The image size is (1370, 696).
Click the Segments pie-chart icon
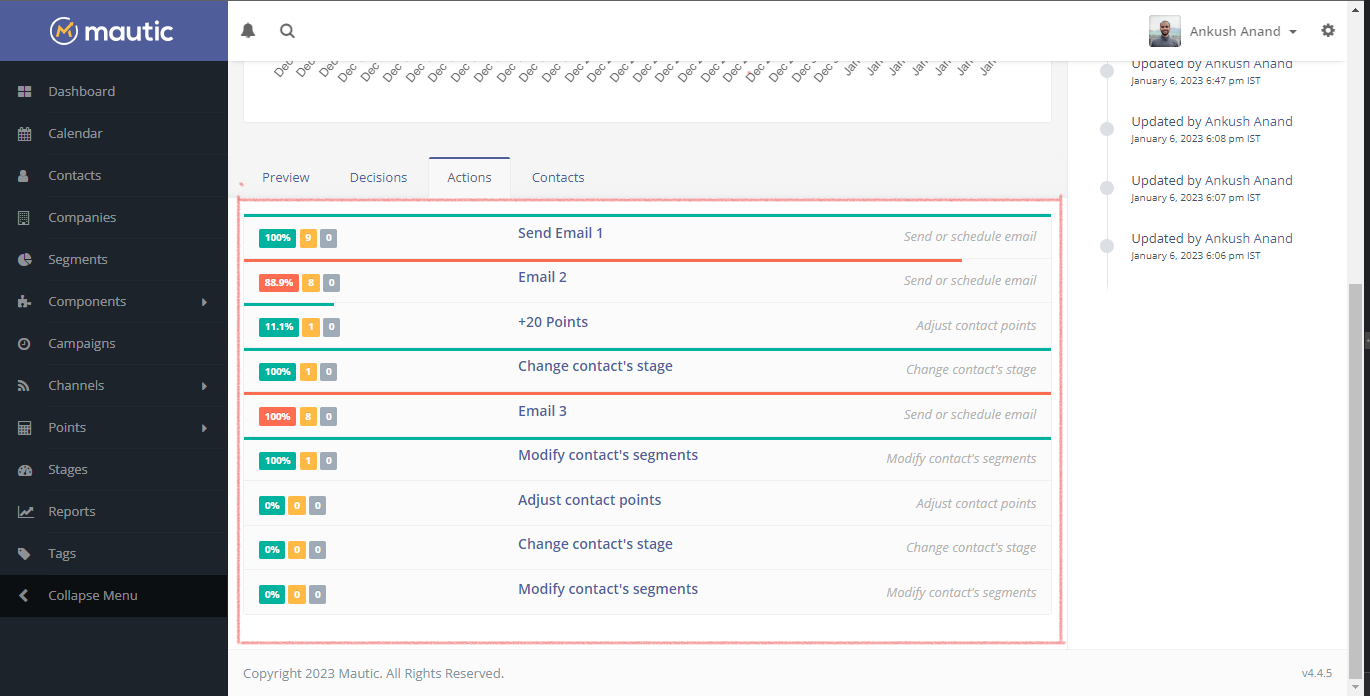tap(24, 258)
